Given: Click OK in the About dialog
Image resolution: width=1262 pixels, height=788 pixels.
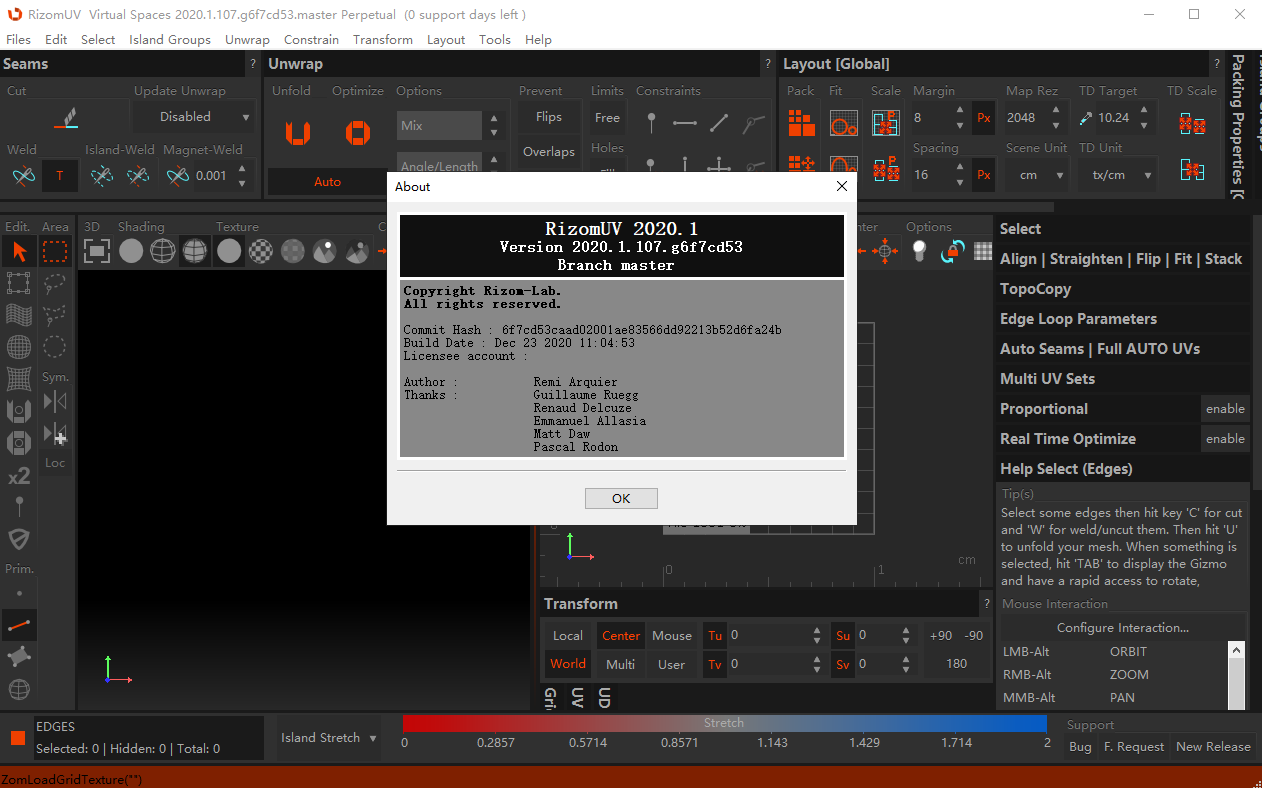Looking at the screenshot, I should point(621,498).
